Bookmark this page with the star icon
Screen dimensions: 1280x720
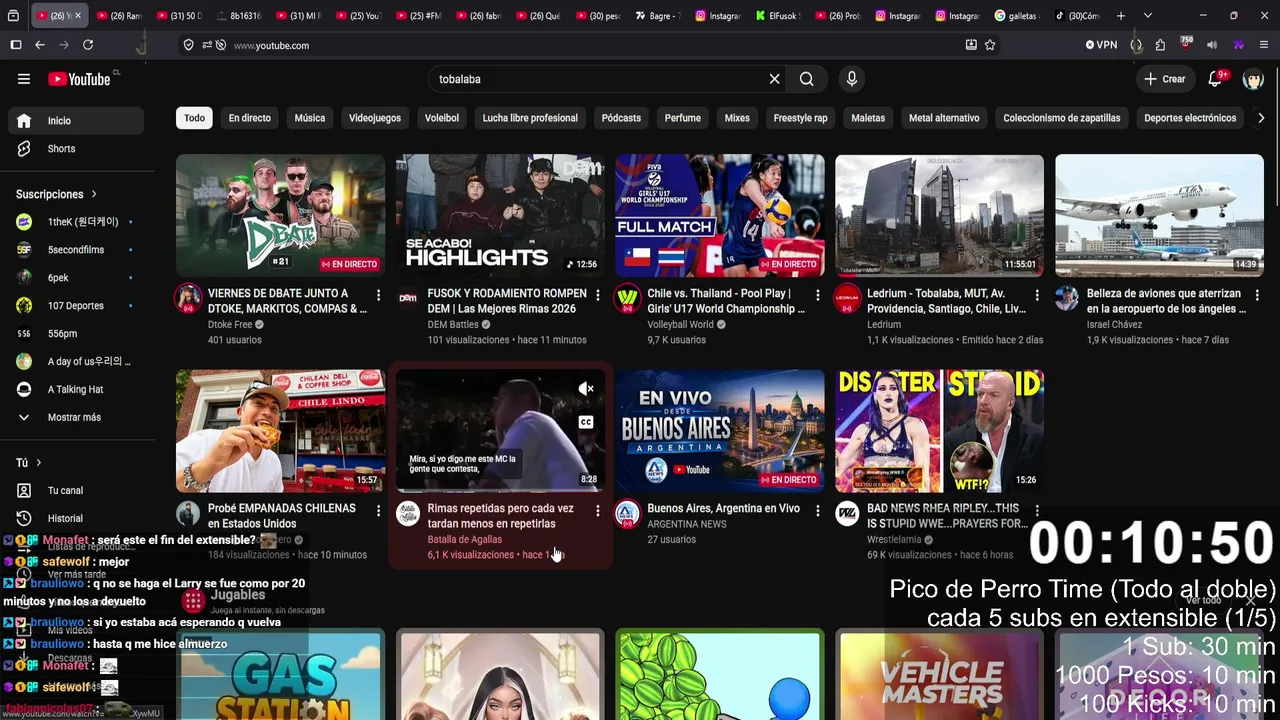click(990, 45)
